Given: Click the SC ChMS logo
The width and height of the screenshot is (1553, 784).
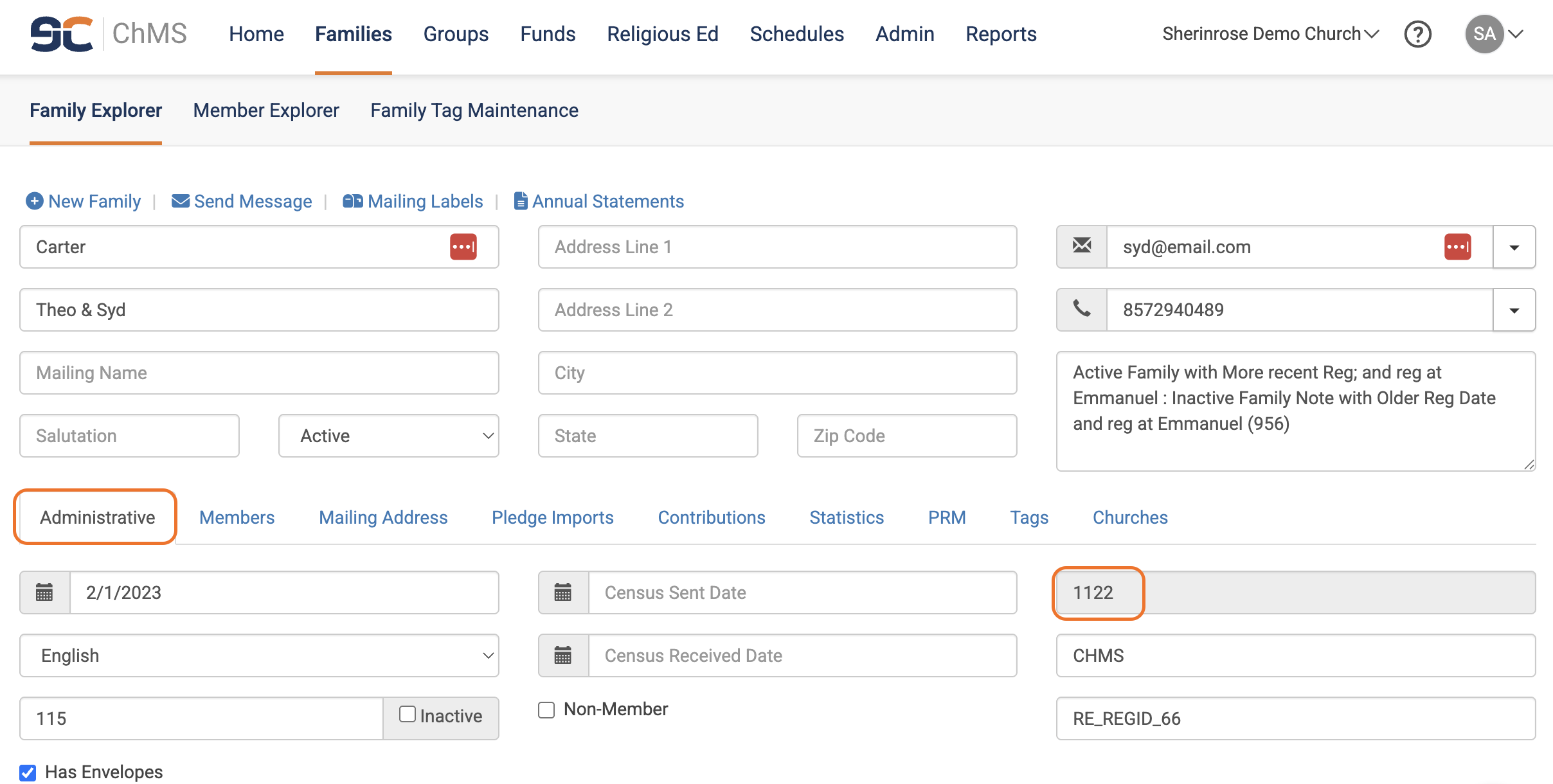Looking at the screenshot, I should pos(108,34).
